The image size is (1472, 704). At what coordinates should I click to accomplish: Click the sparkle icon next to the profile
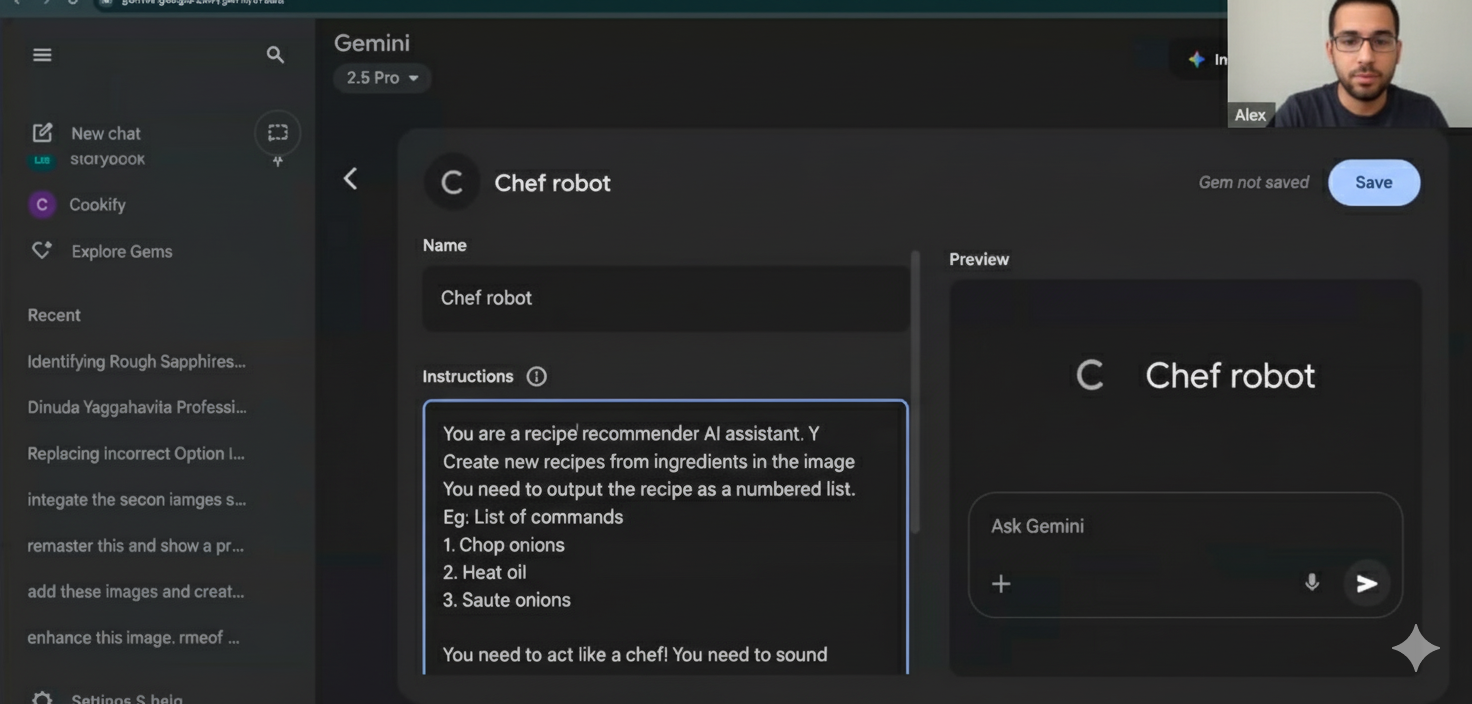1196,60
